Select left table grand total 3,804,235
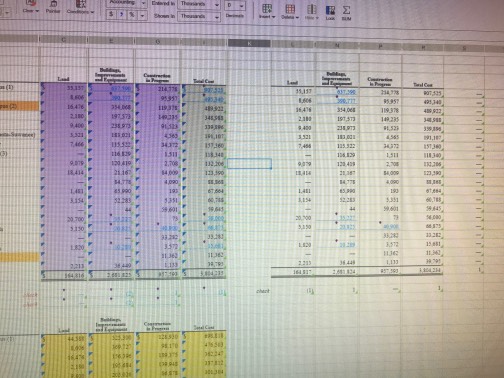504x378 pixels. coord(204,275)
